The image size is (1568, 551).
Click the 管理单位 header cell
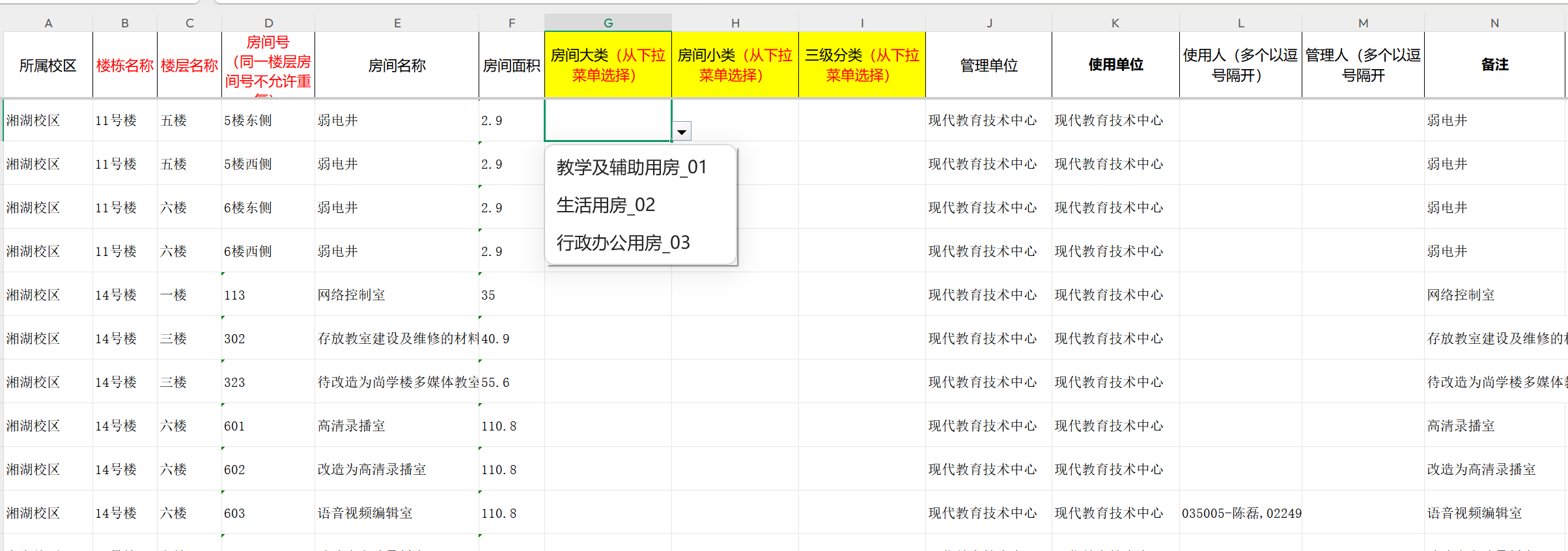988,65
